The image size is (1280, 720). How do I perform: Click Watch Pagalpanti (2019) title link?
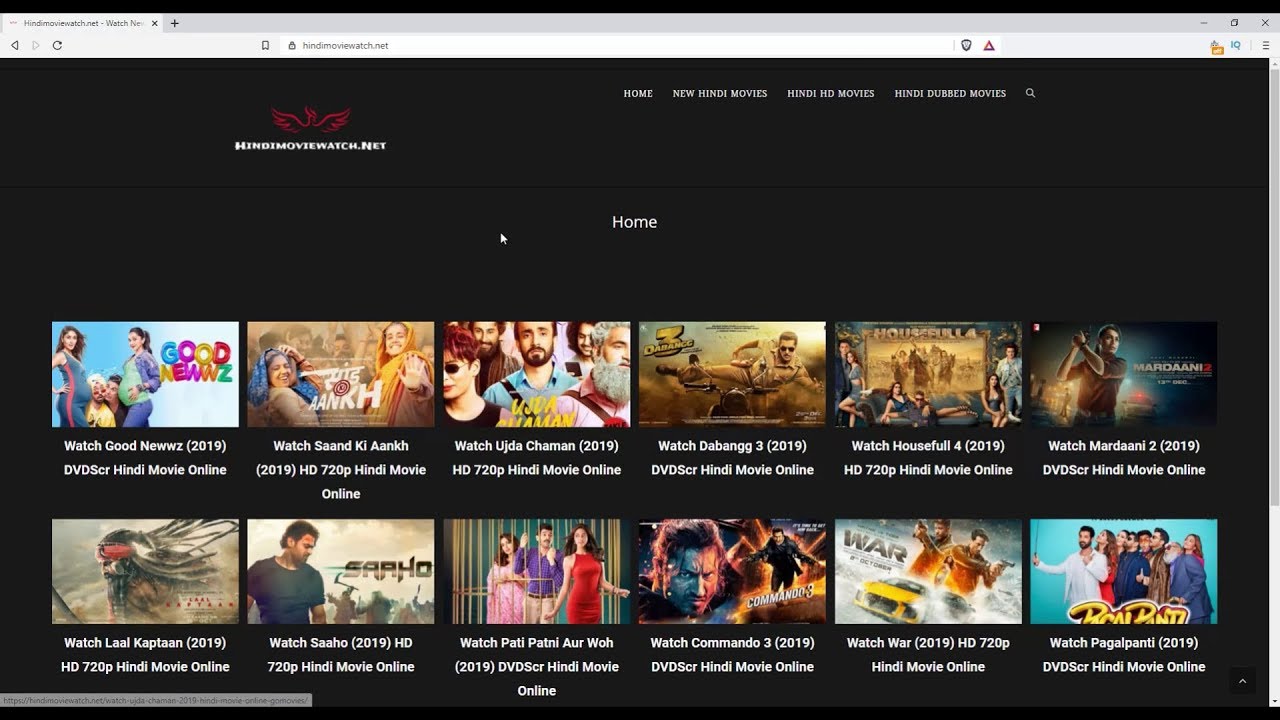click(x=1124, y=655)
